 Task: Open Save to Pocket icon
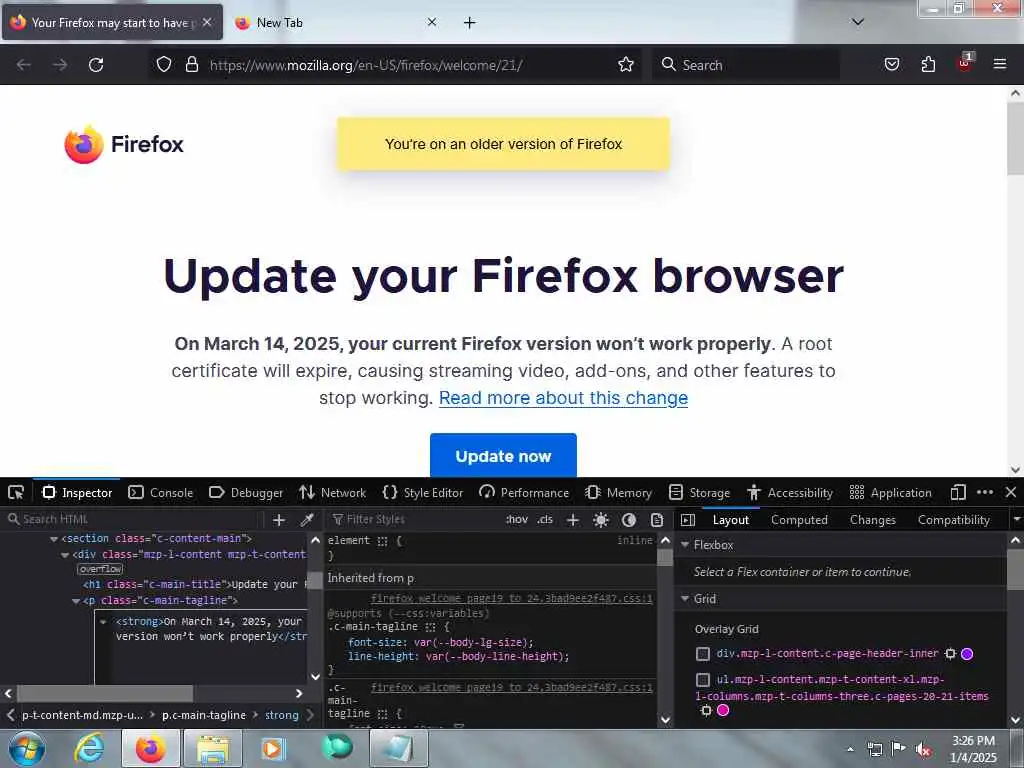pos(891,64)
